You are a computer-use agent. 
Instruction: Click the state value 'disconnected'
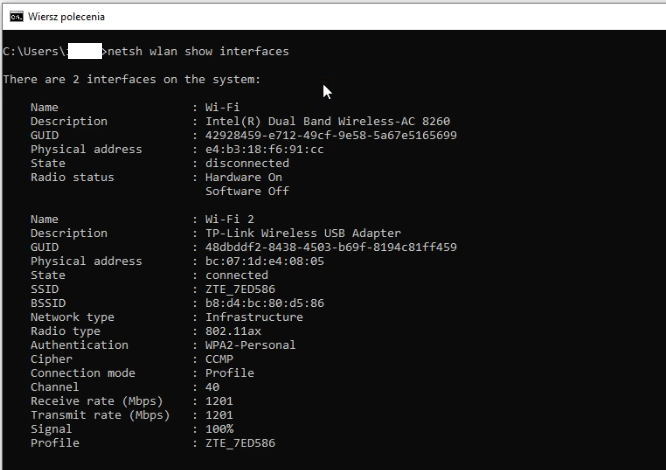coord(247,163)
